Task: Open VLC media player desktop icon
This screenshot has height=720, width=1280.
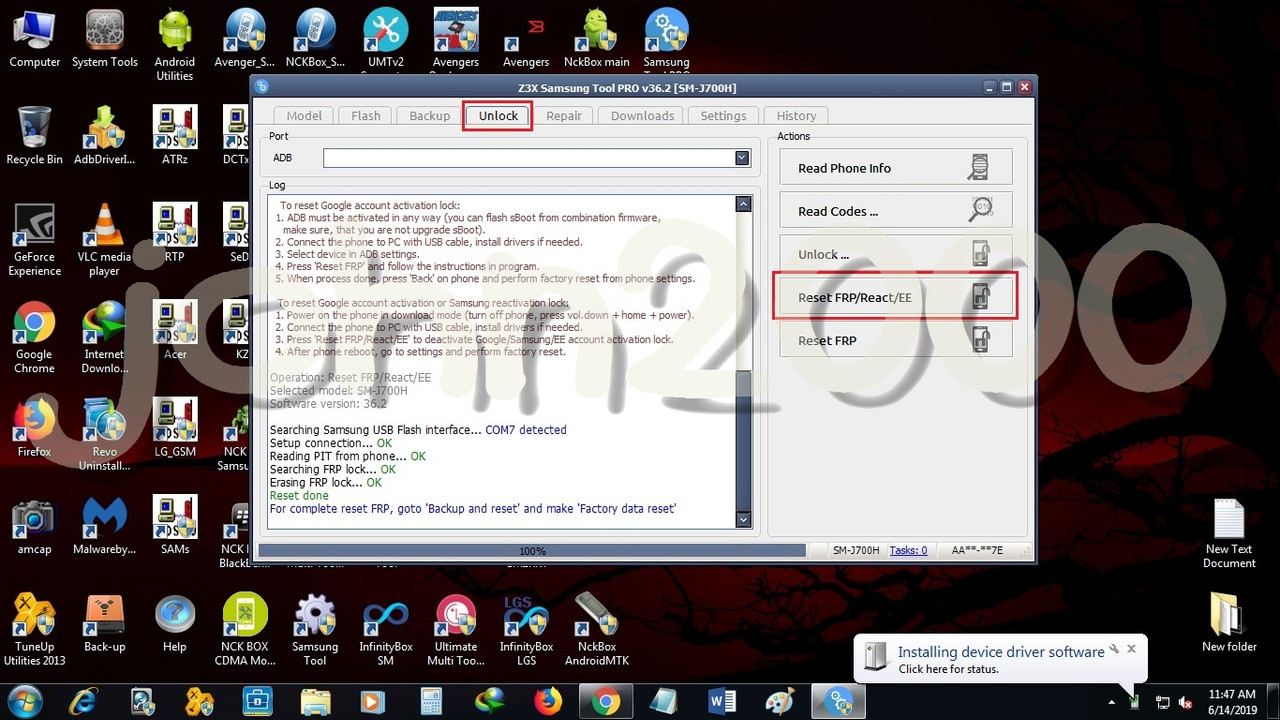Action: [104, 240]
